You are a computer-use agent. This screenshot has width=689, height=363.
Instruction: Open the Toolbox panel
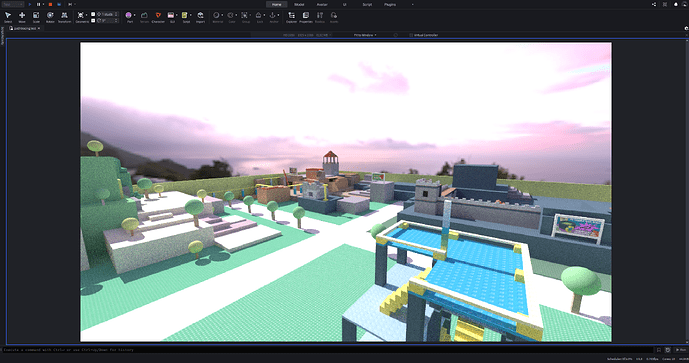pyautogui.click(x=320, y=17)
